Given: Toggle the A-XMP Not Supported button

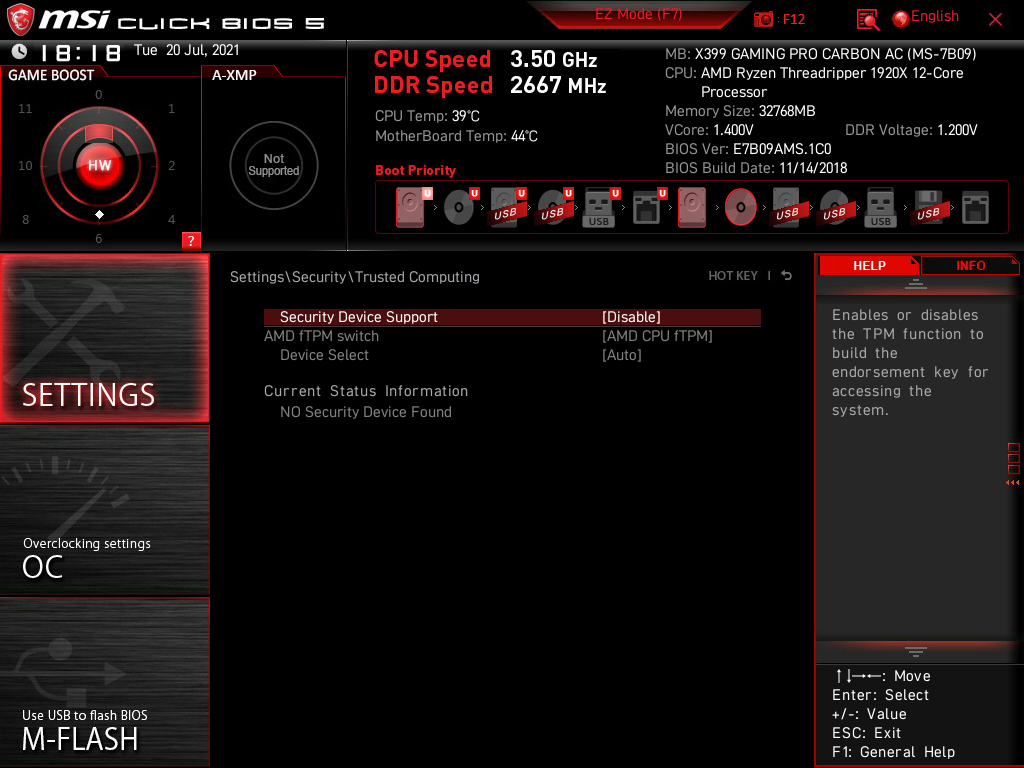Looking at the screenshot, I should coord(274,165).
